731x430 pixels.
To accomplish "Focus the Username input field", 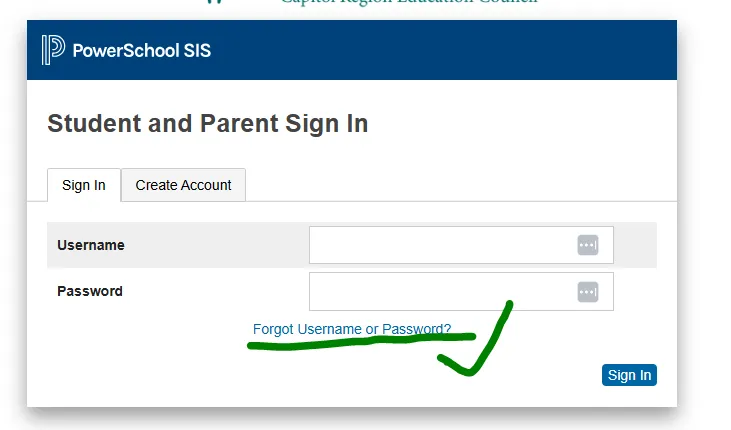I will [442, 245].
